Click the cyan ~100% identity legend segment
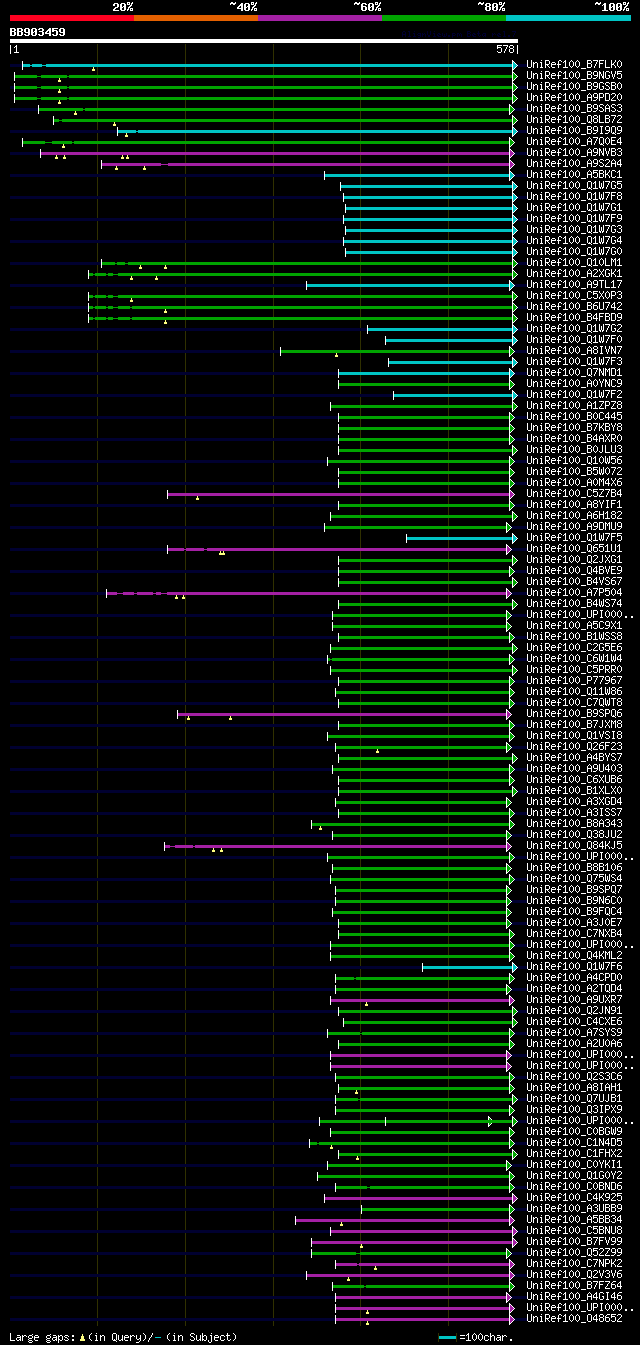Image resolution: width=640 pixels, height=1345 pixels. (x=568, y=17)
